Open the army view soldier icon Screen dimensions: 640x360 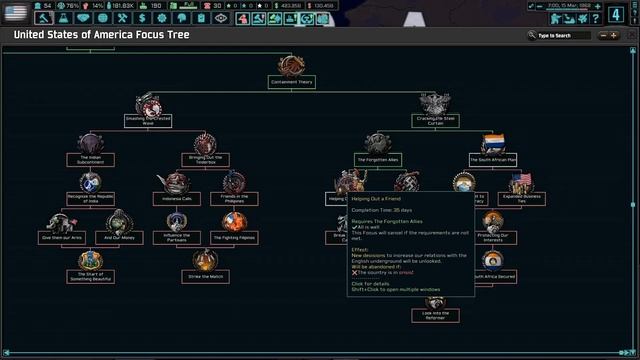(556, 18)
